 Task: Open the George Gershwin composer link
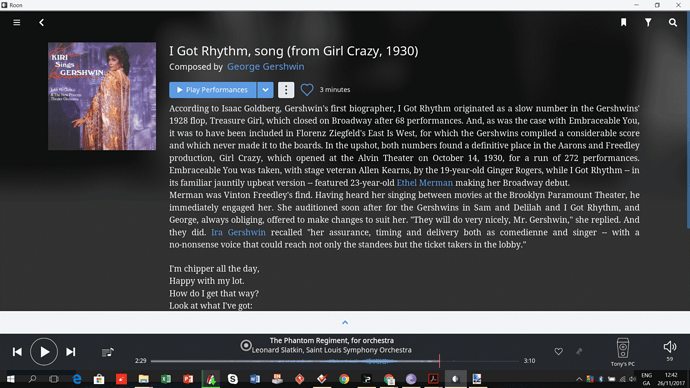(266, 66)
